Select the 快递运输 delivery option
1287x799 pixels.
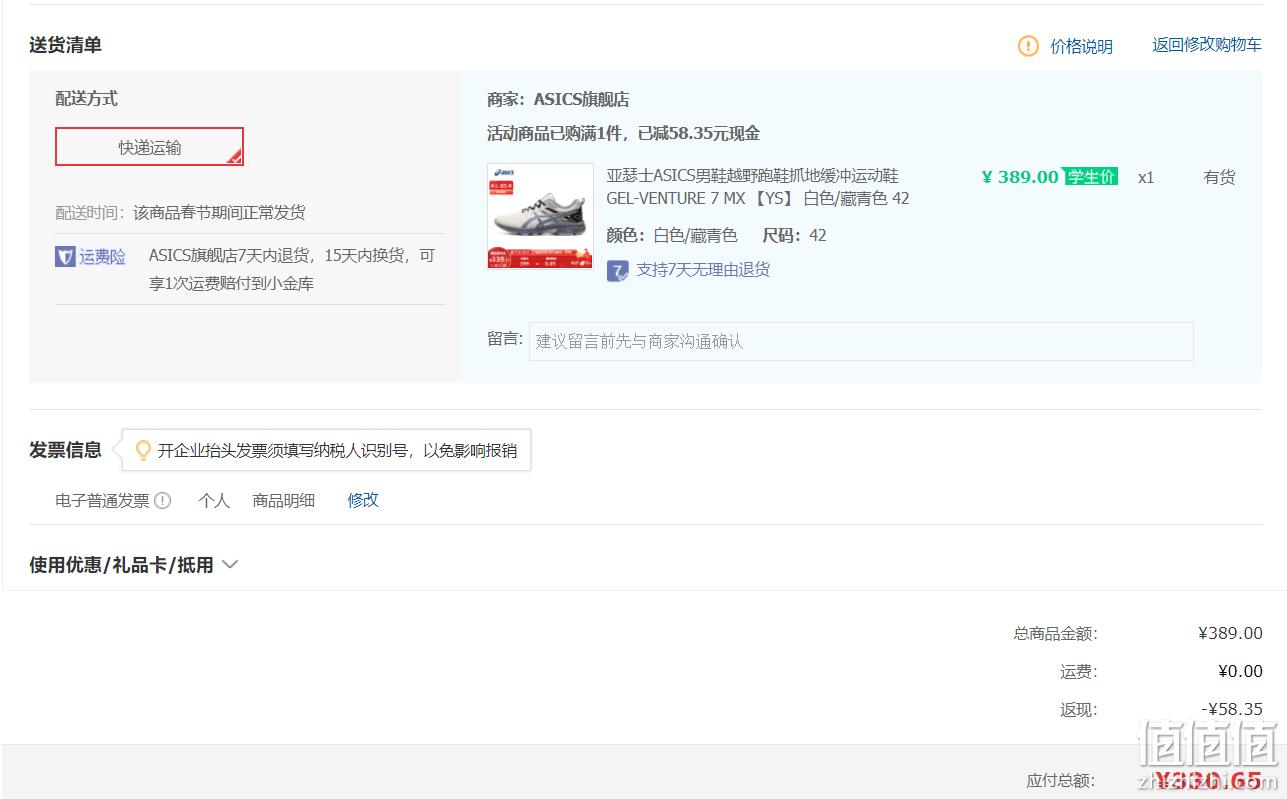tap(149, 147)
